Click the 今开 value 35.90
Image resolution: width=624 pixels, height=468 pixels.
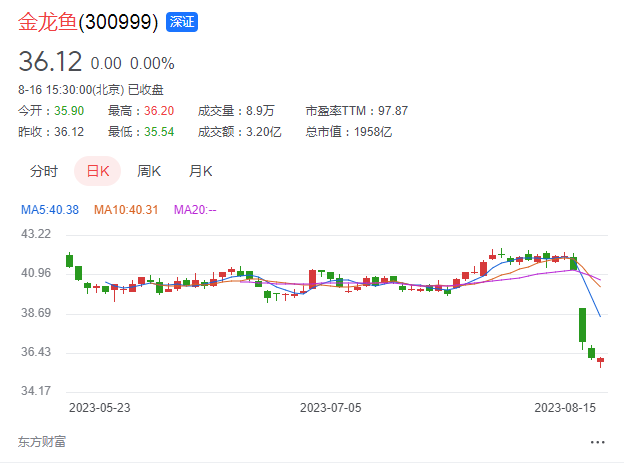pyautogui.click(x=69, y=111)
